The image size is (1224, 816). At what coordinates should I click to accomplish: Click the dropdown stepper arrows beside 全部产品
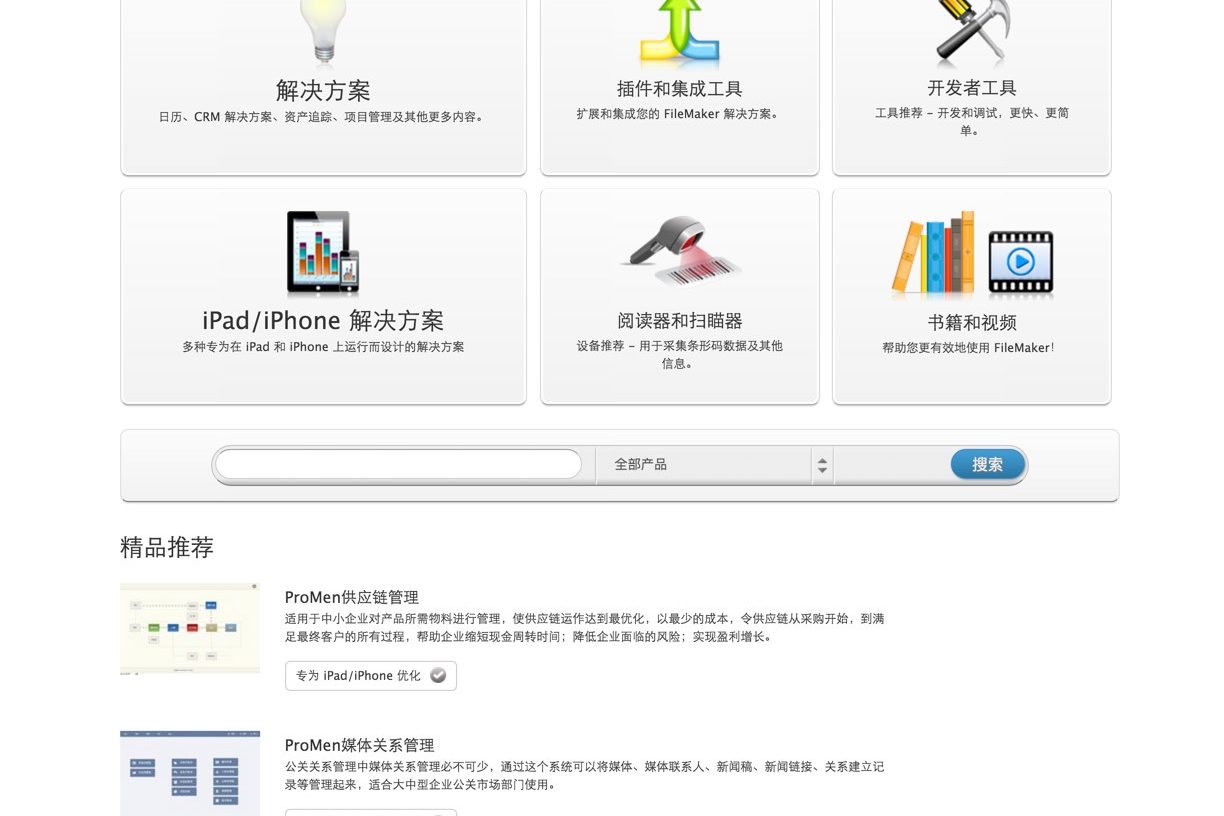tap(822, 465)
